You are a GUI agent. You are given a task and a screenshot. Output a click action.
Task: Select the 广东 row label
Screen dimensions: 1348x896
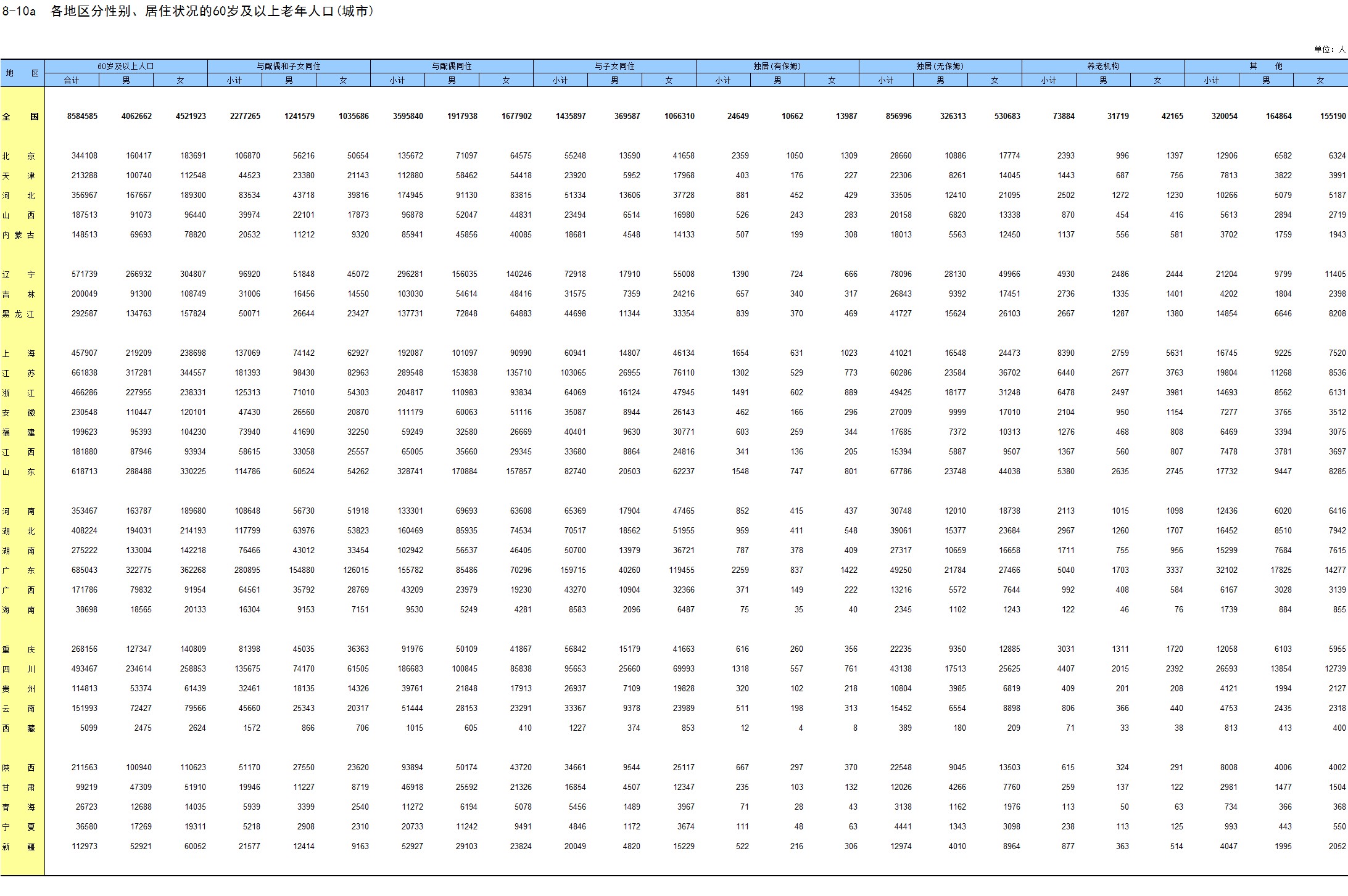pyautogui.click(x=19, y=570)
